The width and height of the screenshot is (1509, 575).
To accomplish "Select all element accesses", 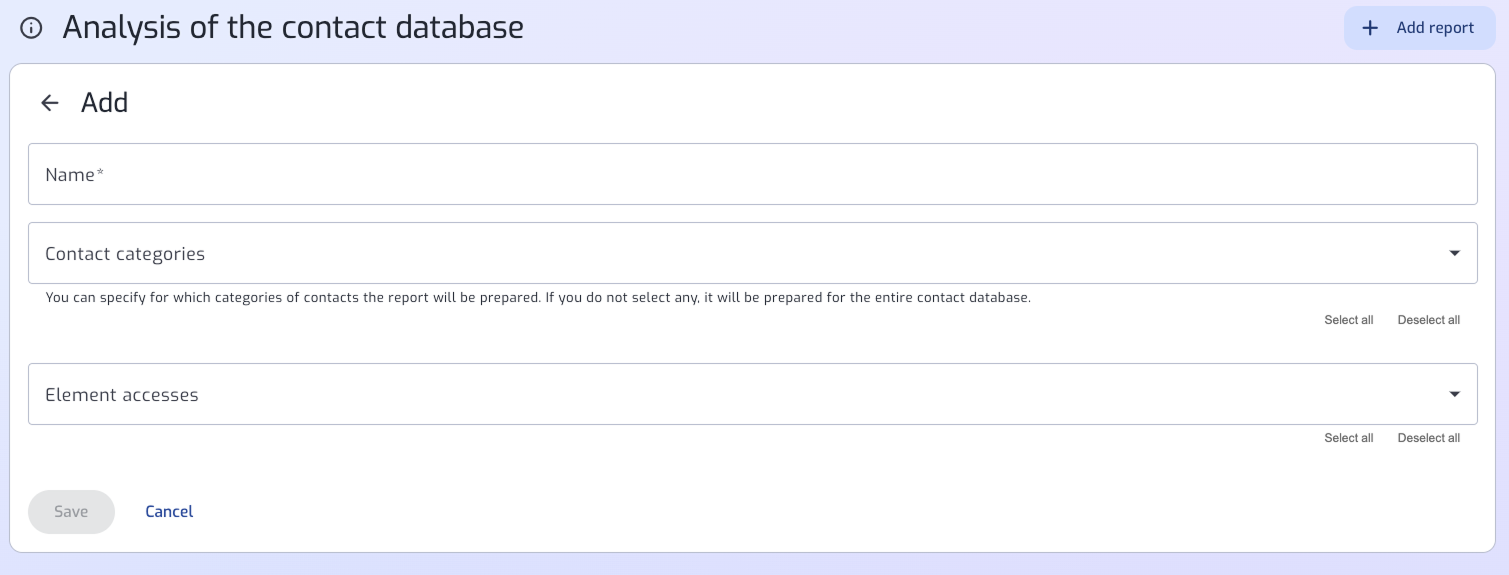I will pos(1348,438).
